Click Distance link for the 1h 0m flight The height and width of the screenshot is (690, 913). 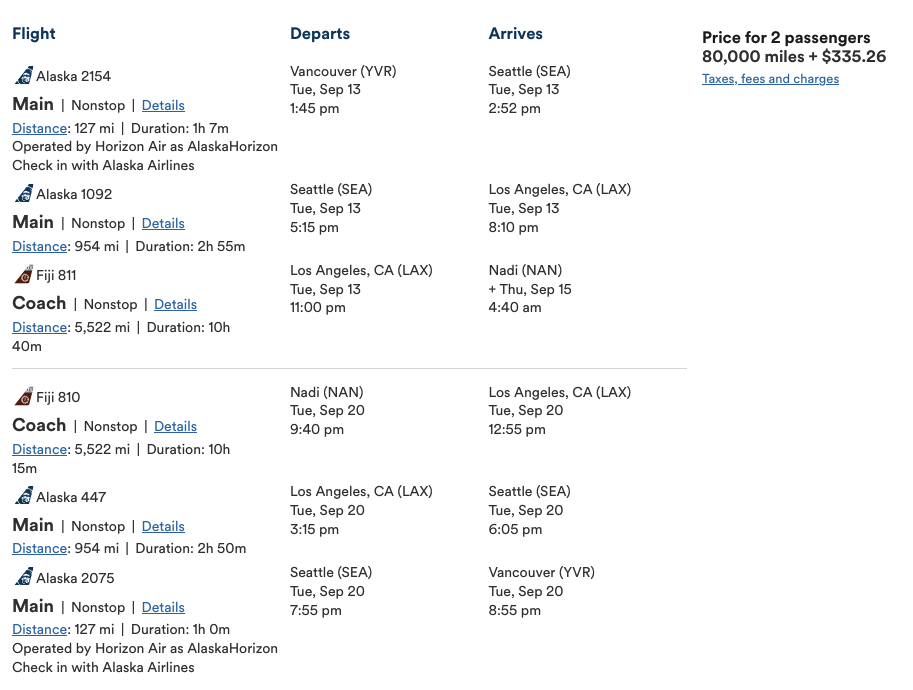click(x=40, y=629)
